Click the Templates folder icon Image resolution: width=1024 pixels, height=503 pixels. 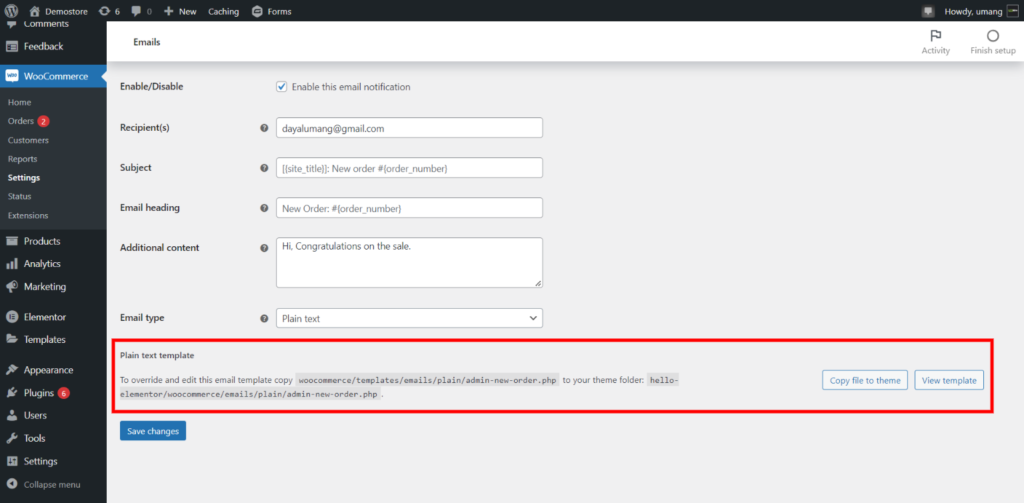[x=12, y=339]
